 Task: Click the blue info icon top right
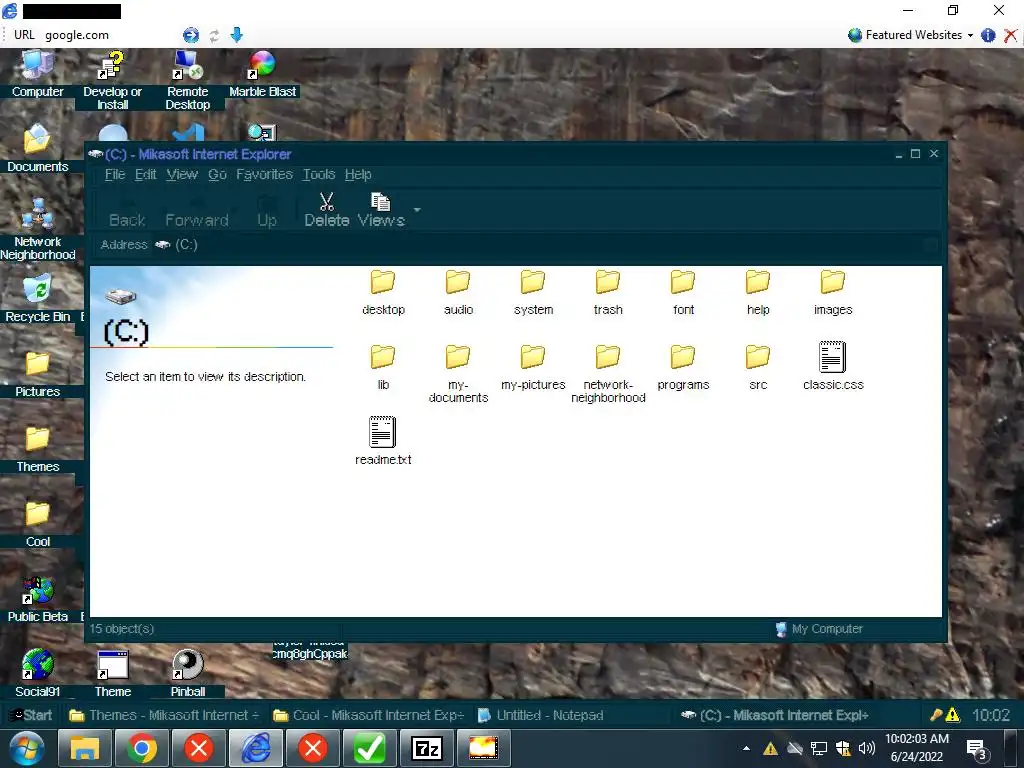tap(988, 35)
